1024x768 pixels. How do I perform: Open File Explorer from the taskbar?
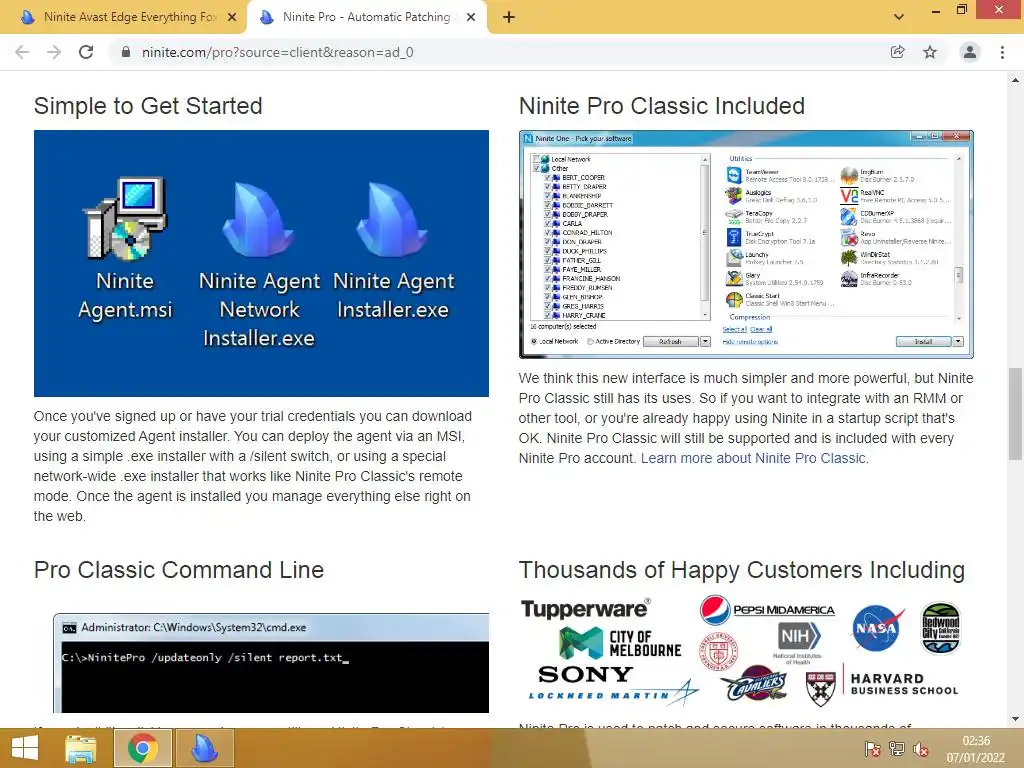81,748
